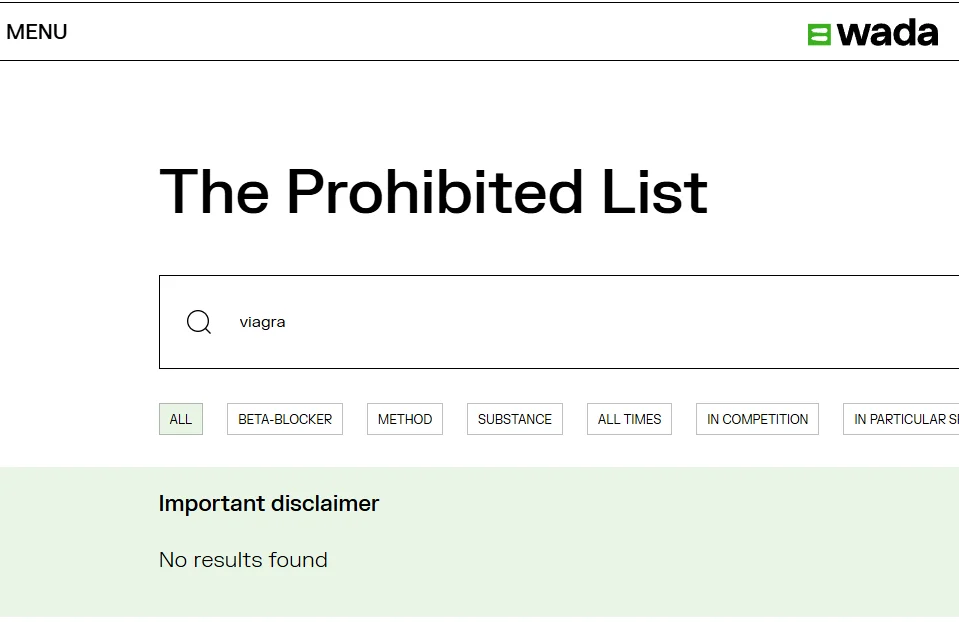Image resolution: width=959 pixels, height=622 pixels.
Task: Click the word 'Important' in the banner heading
Action: pyautogui.click(x=210, y=503)
